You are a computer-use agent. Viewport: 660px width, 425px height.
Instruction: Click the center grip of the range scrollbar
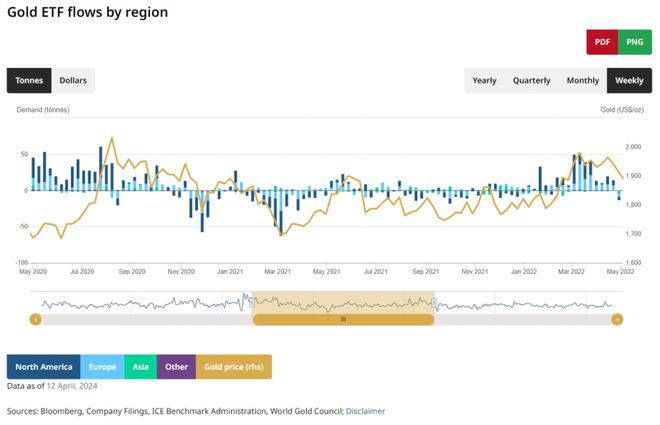(343, 319)
